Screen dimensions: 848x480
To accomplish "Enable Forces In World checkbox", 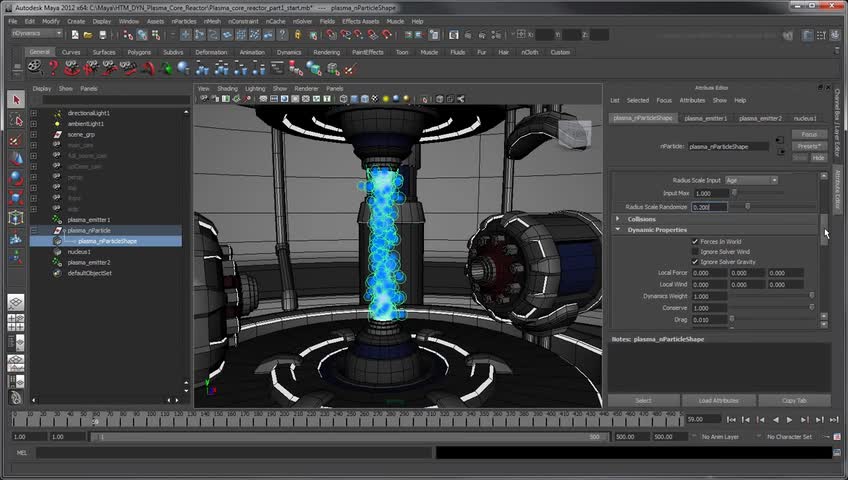I will point(695,242).
